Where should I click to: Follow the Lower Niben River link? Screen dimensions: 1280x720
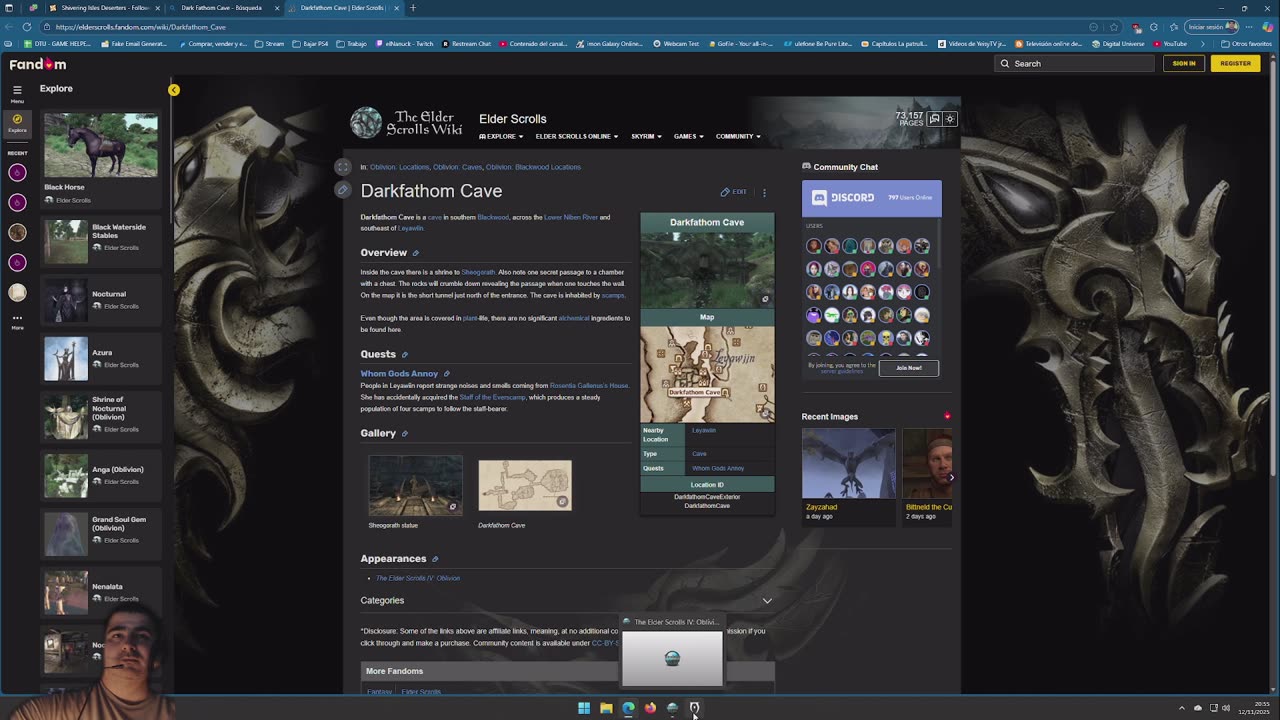(571, 217)
